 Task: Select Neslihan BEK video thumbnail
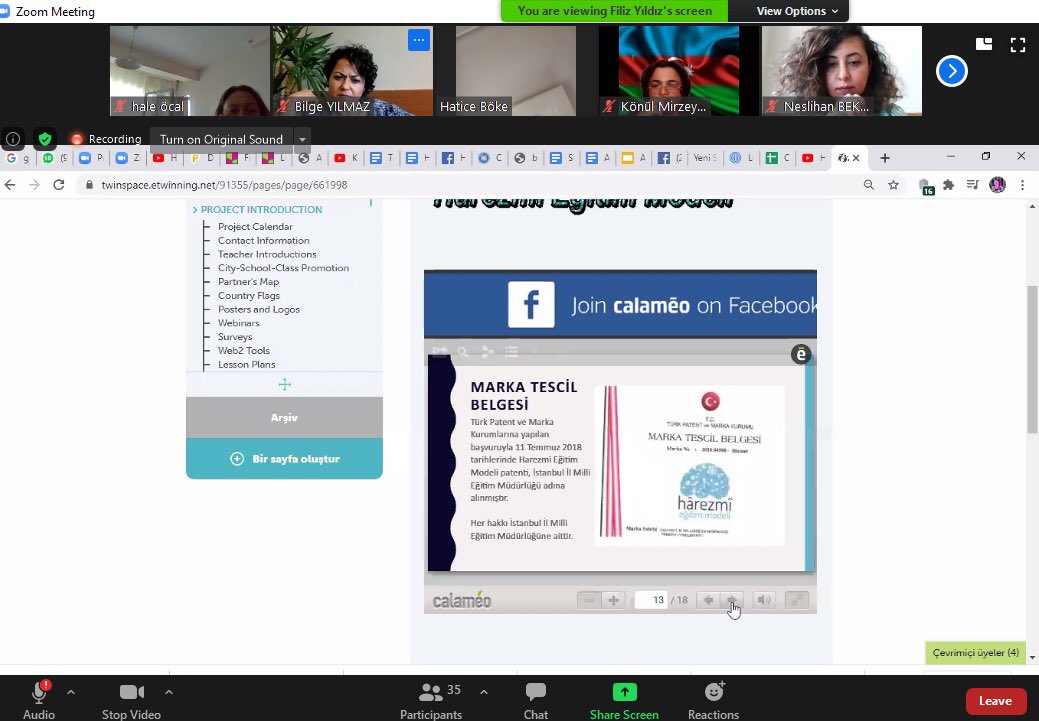(842, 71)
